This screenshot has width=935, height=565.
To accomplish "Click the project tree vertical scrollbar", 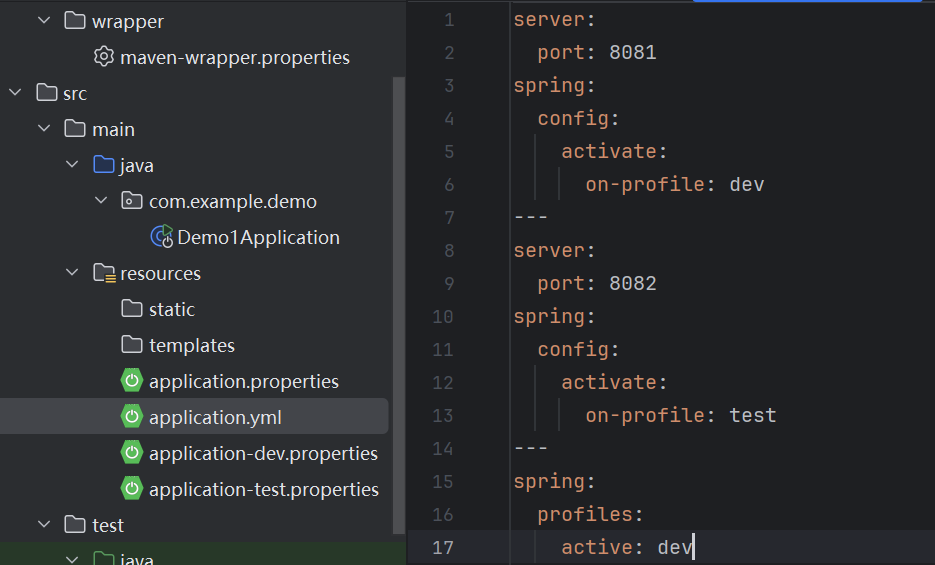I will 399,300.
